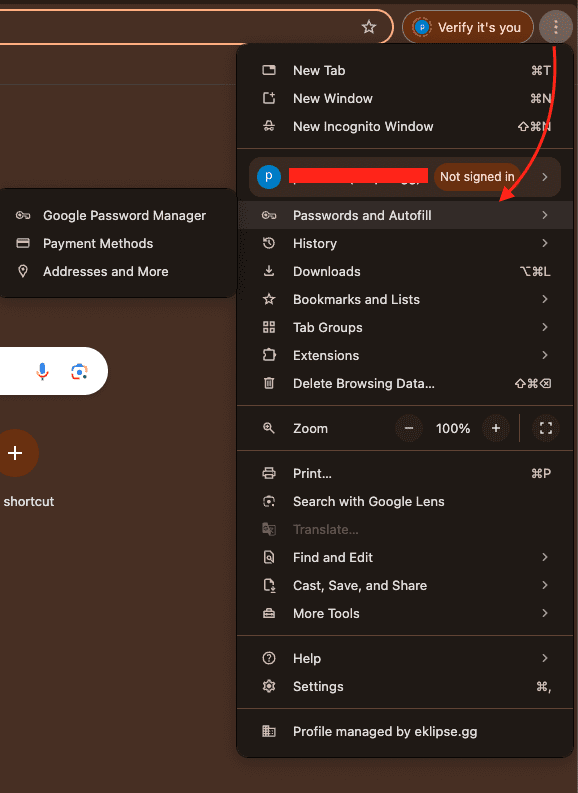Open Bookmarks and Lists submenu
Viewport: 578px width, 793px height.
click(406, 299)
